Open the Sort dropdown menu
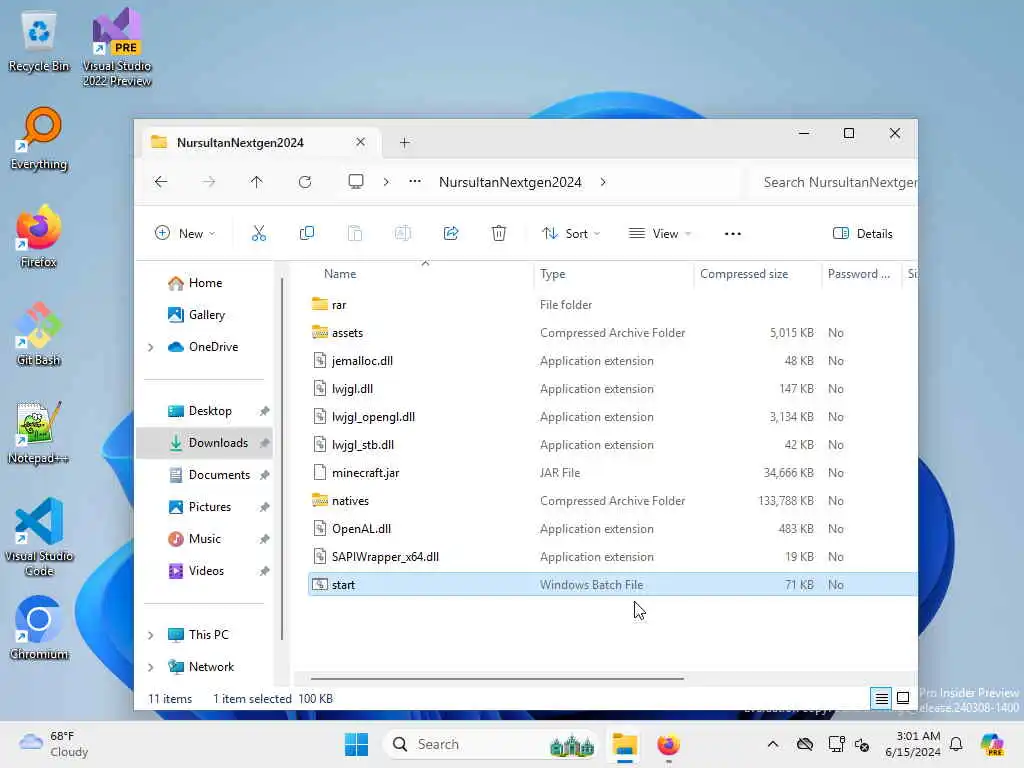This screenshot has width=1024, height=768. [571, 234]
